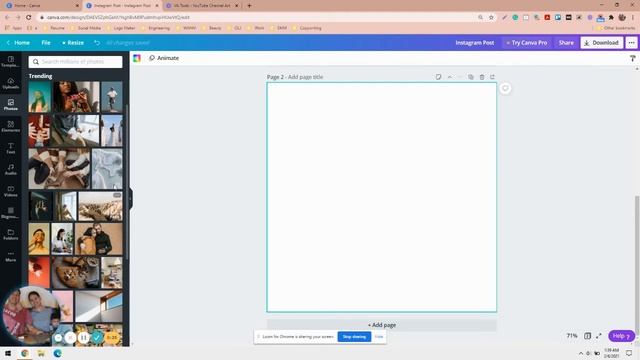Click the Undo arrow icon

[97, 42]
